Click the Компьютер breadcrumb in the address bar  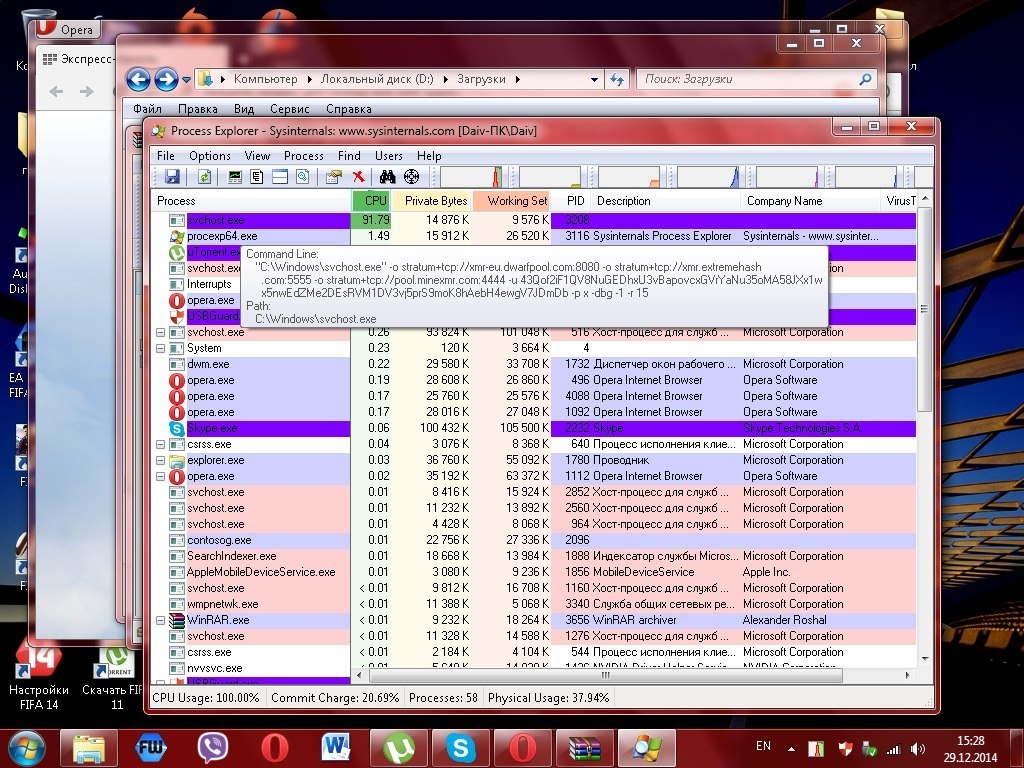(x=265, y=80)
